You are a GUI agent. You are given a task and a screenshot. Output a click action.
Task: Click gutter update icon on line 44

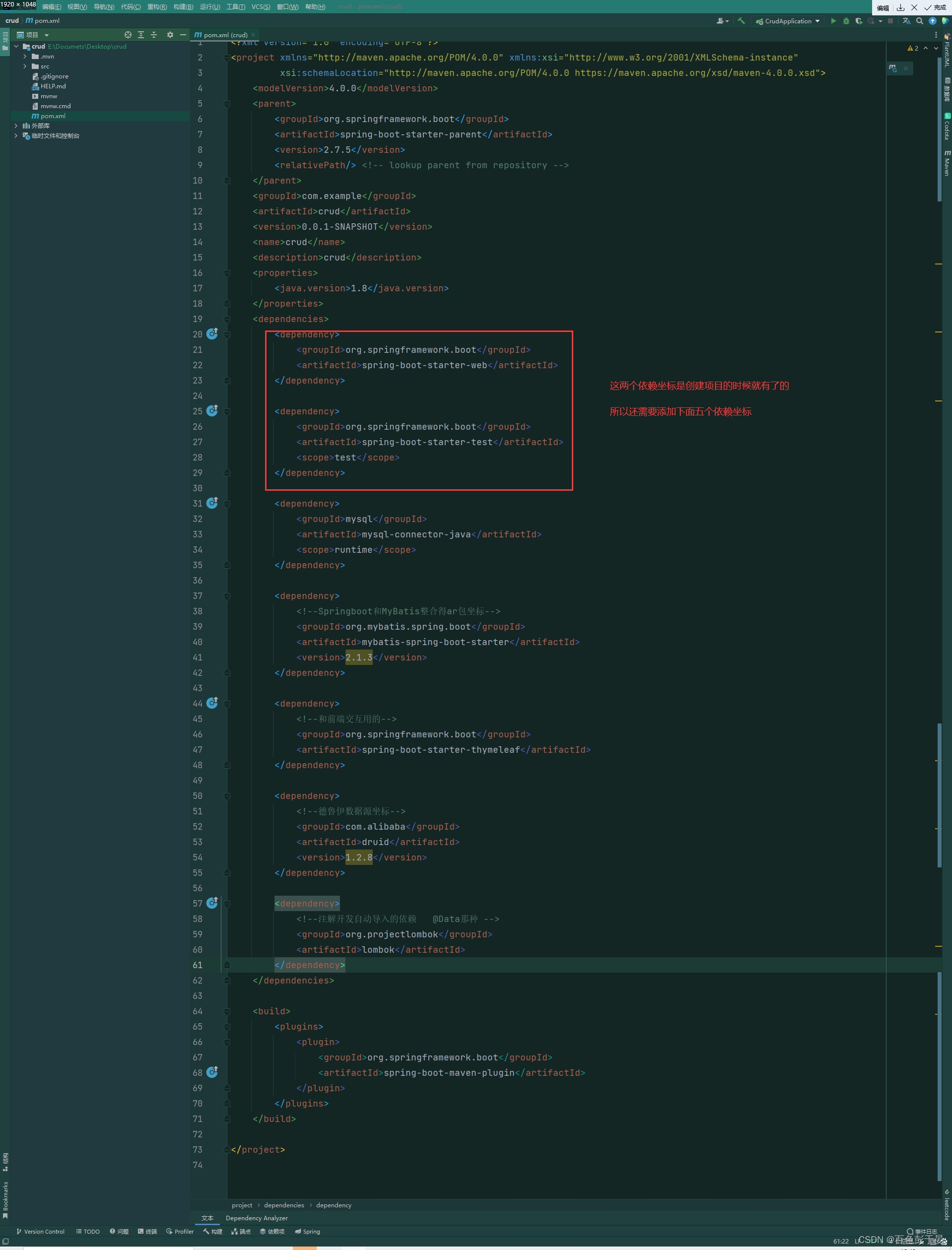tap(212, 703)
